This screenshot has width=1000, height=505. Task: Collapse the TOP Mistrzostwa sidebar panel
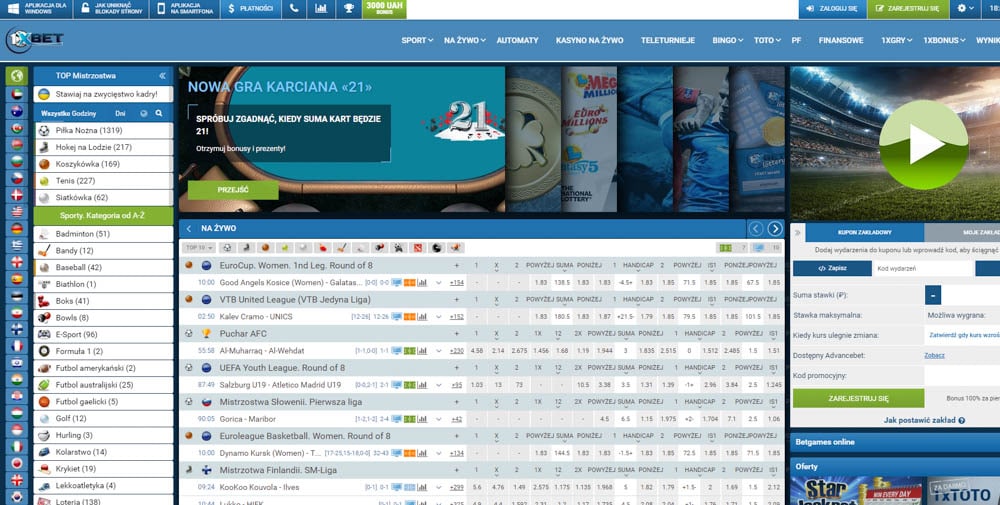click(x=162, y=76)
